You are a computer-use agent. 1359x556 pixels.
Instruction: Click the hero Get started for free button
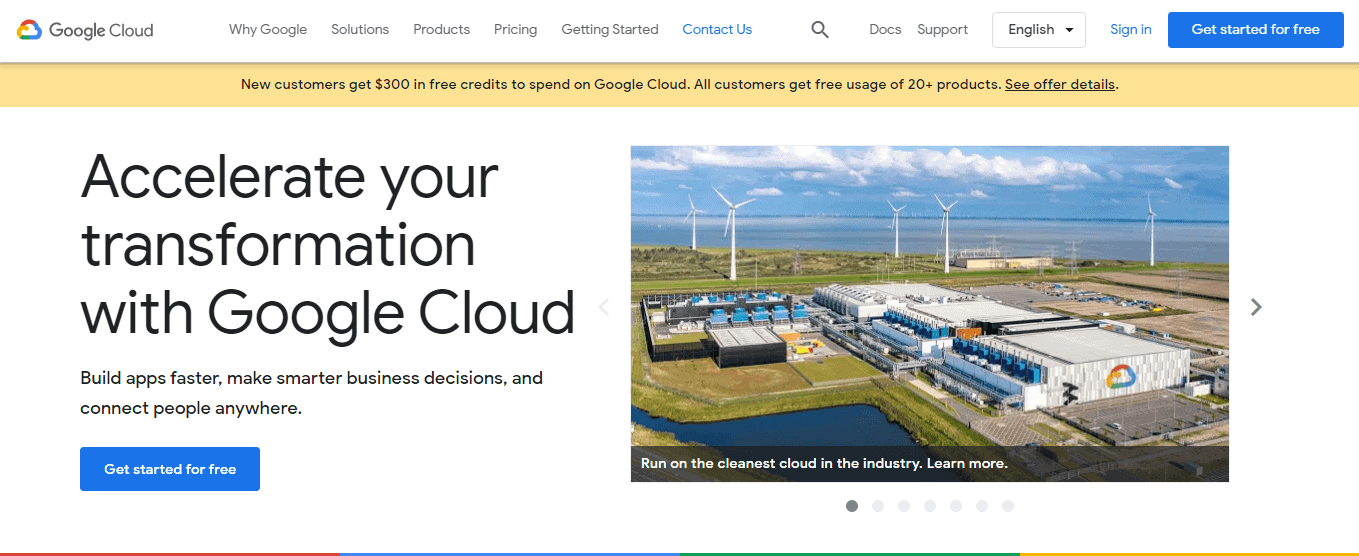click(170, 469)
